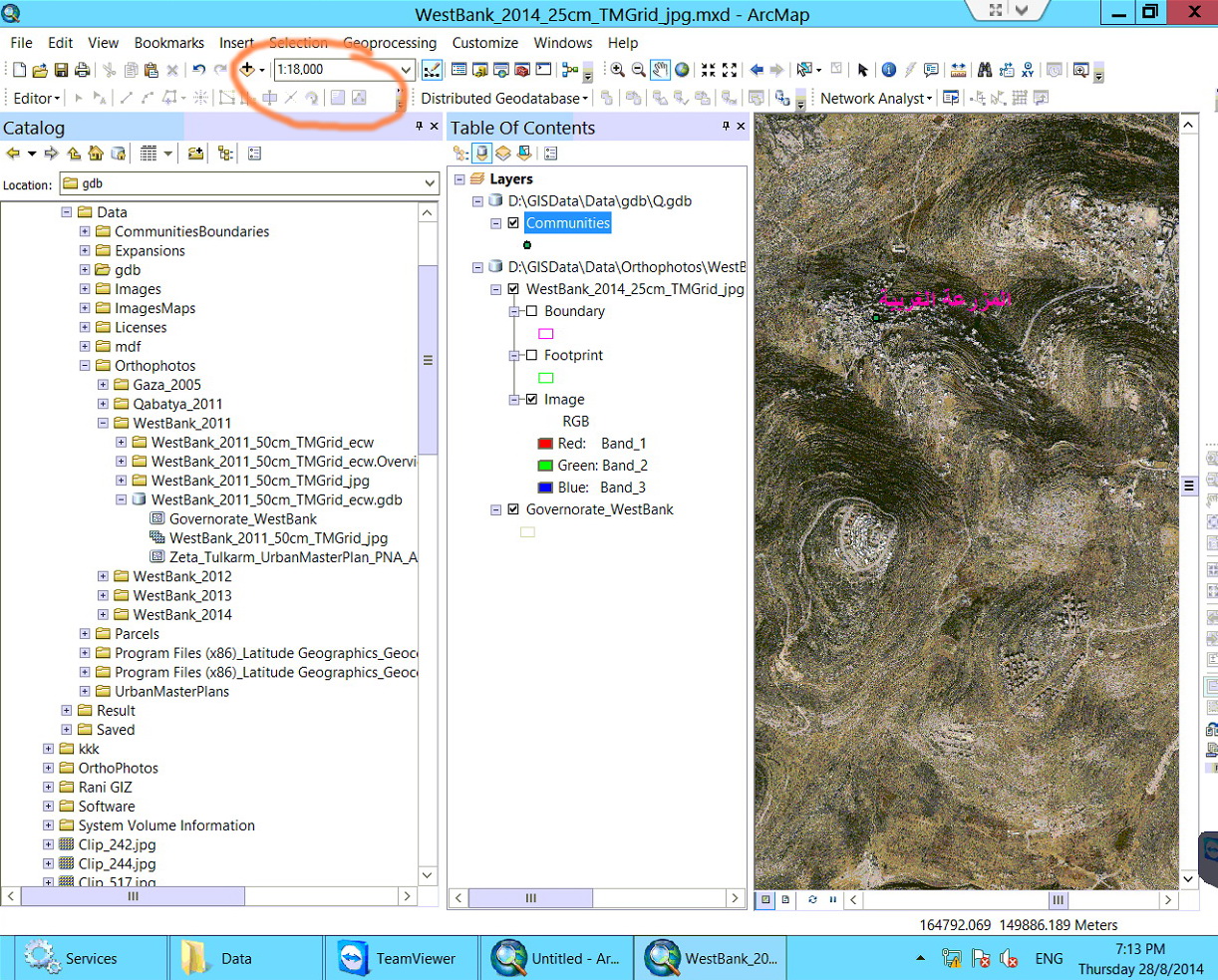Select the Identify tool
Image resolution: width=1218 pixels, height=980 pixels.
click(x=888, y=70)
